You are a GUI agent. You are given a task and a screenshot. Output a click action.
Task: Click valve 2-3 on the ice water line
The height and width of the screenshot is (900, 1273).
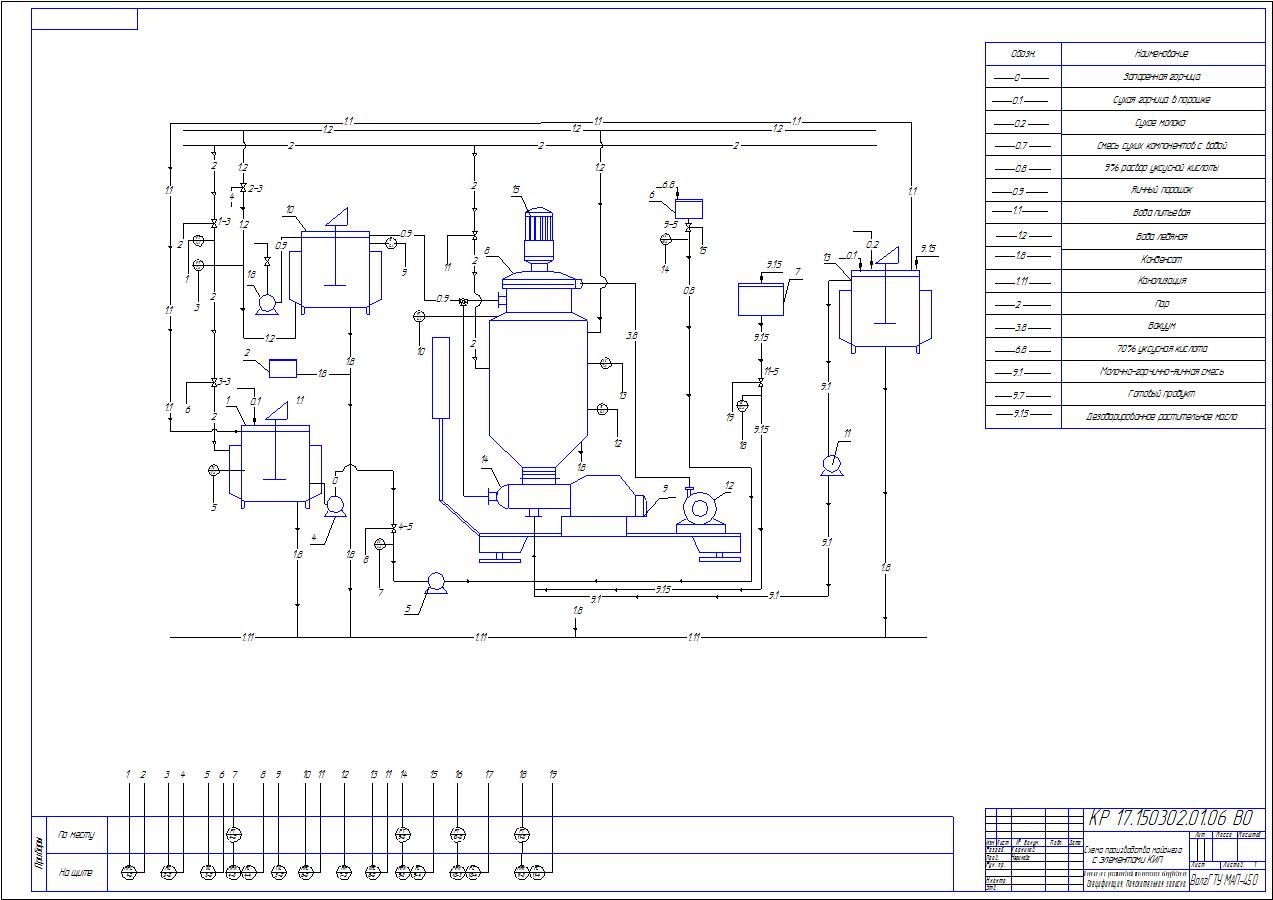[242, 189]
